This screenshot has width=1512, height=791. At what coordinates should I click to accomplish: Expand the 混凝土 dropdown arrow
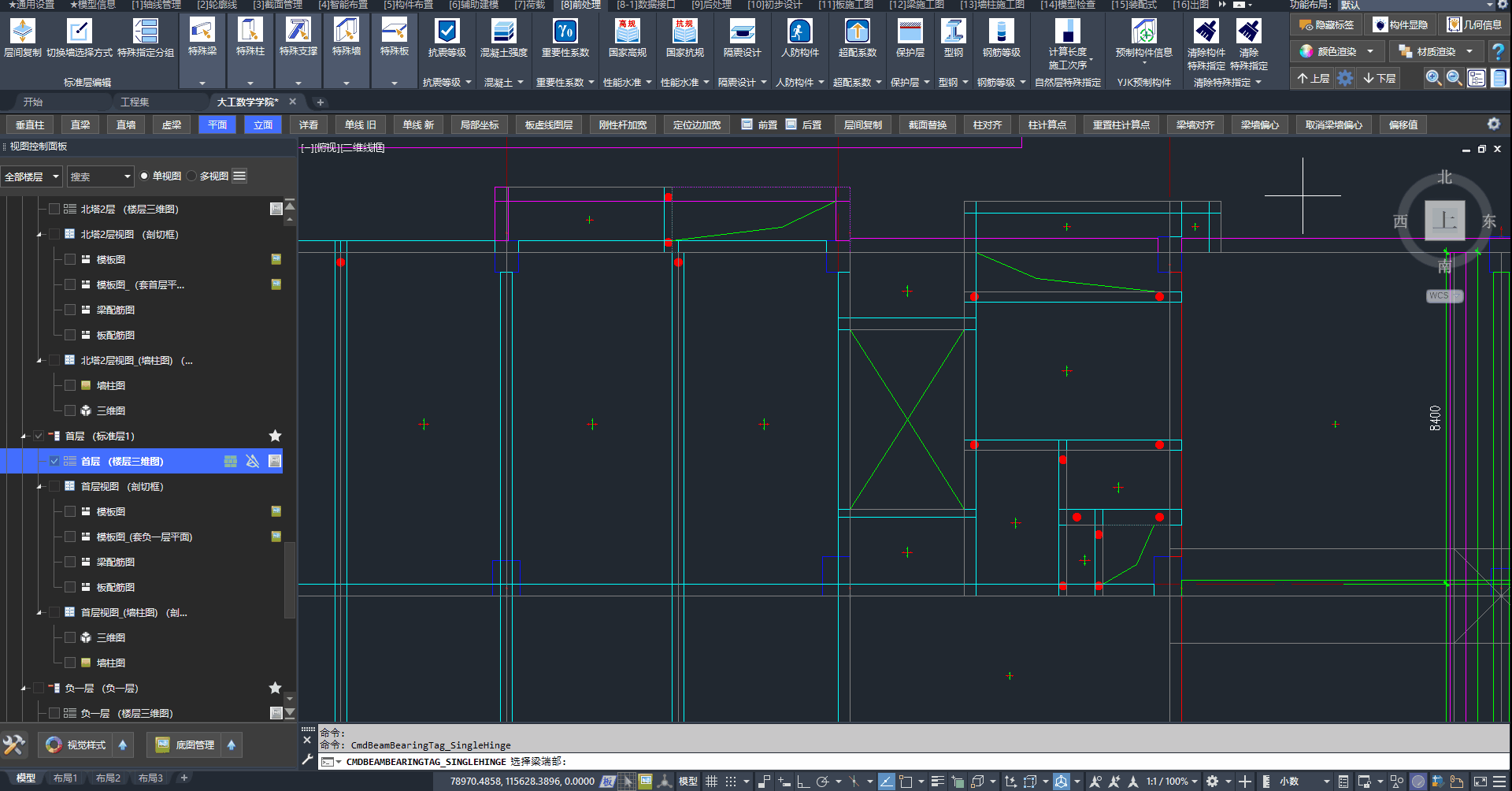521,82
